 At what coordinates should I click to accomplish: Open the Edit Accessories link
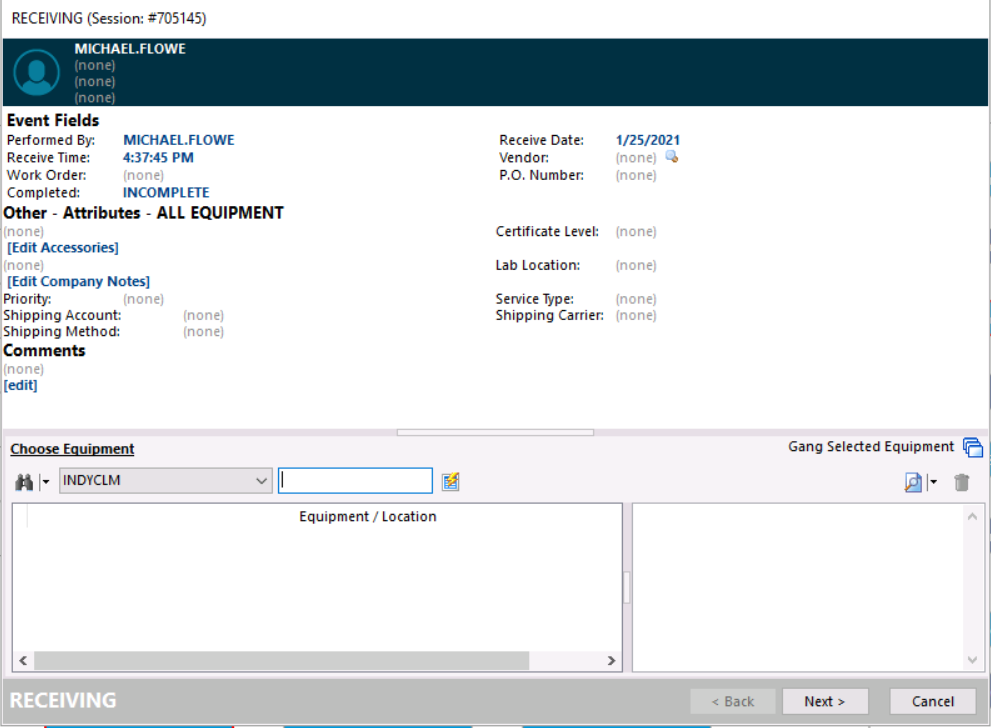point(63,248)
